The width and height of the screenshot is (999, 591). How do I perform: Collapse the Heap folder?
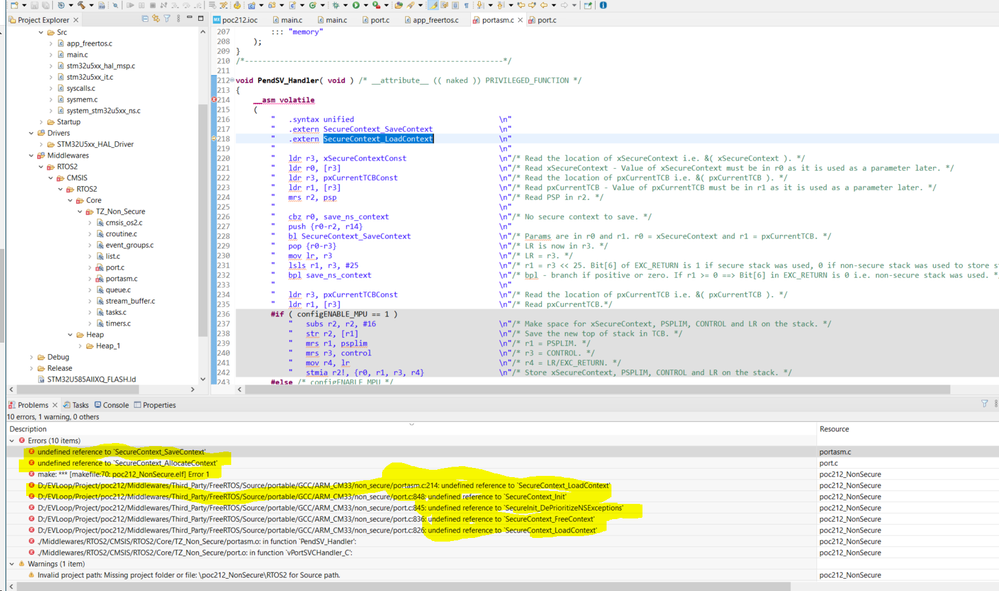[70, 335]
